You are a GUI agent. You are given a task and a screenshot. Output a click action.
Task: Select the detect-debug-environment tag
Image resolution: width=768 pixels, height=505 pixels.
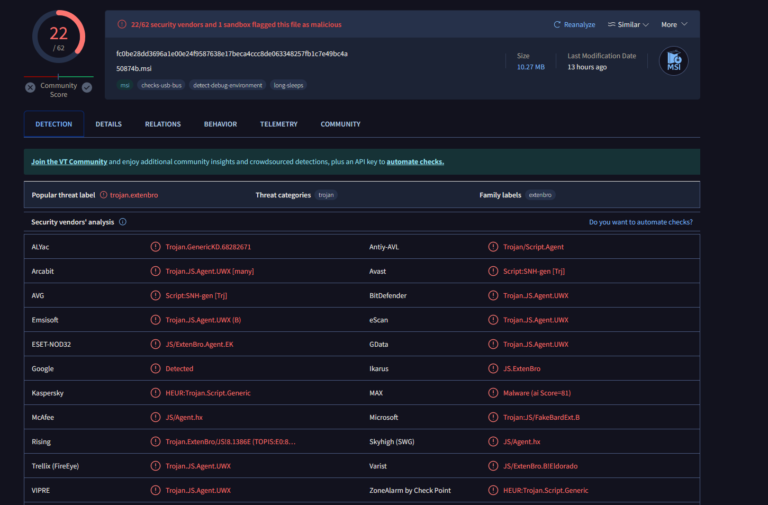(227, 85)
